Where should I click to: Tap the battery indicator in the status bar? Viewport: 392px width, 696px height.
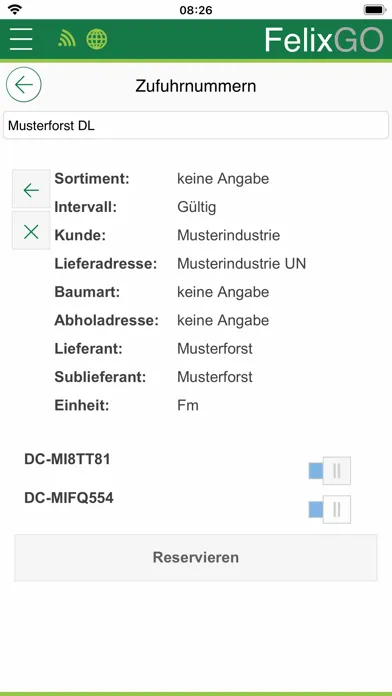[374, 9]
